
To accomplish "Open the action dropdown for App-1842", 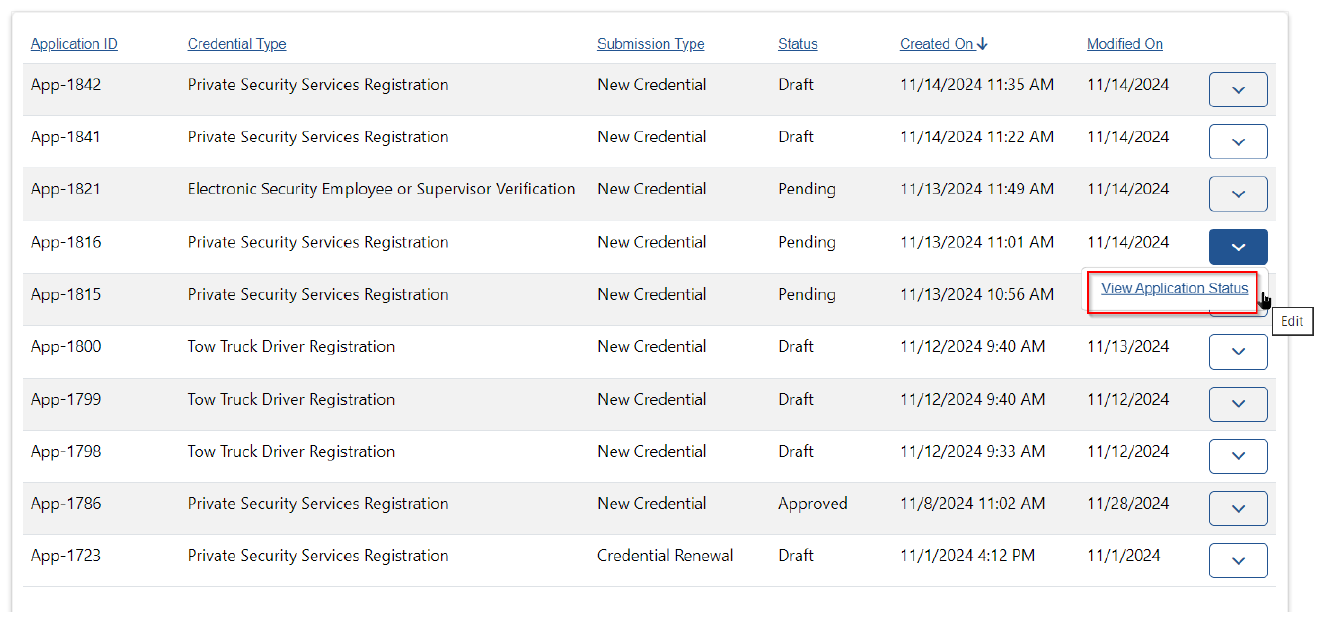I will click(1237, 90).
